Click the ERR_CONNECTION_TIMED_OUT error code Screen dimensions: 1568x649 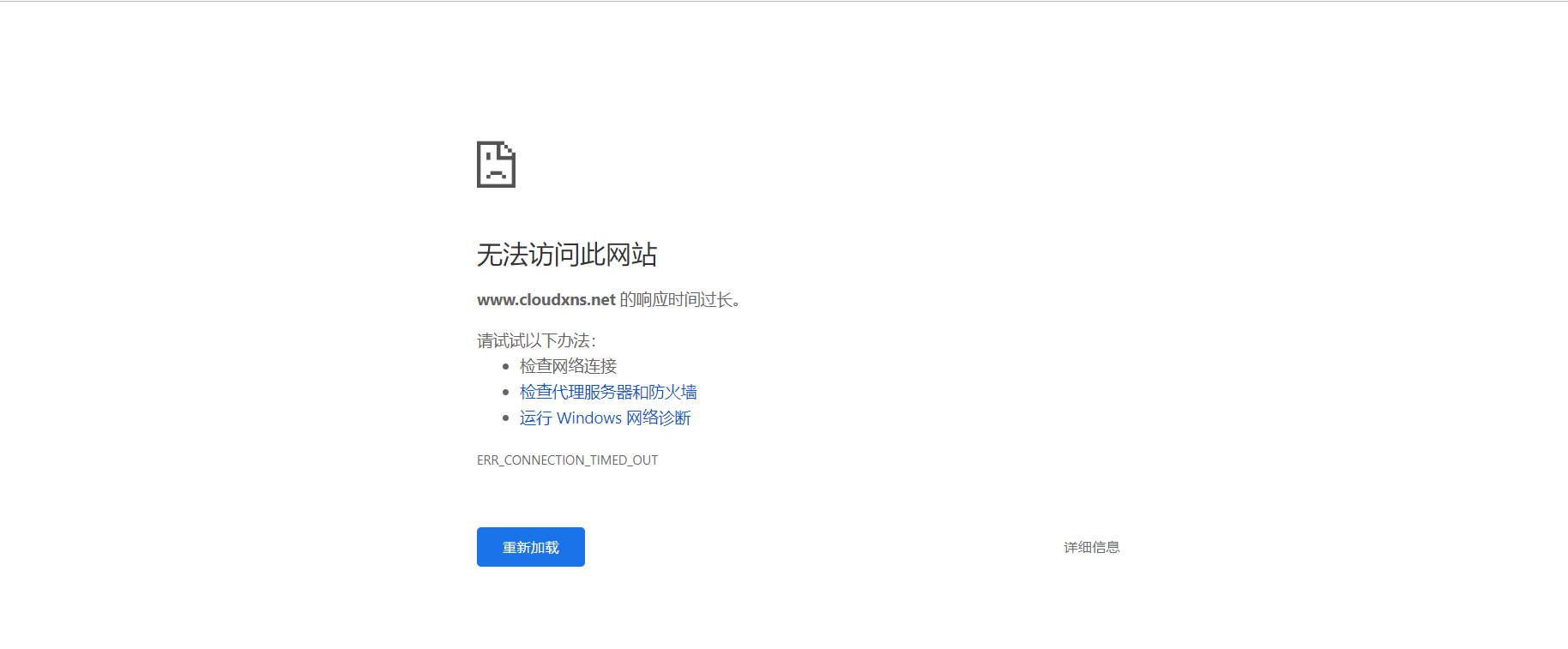point(567,460)
